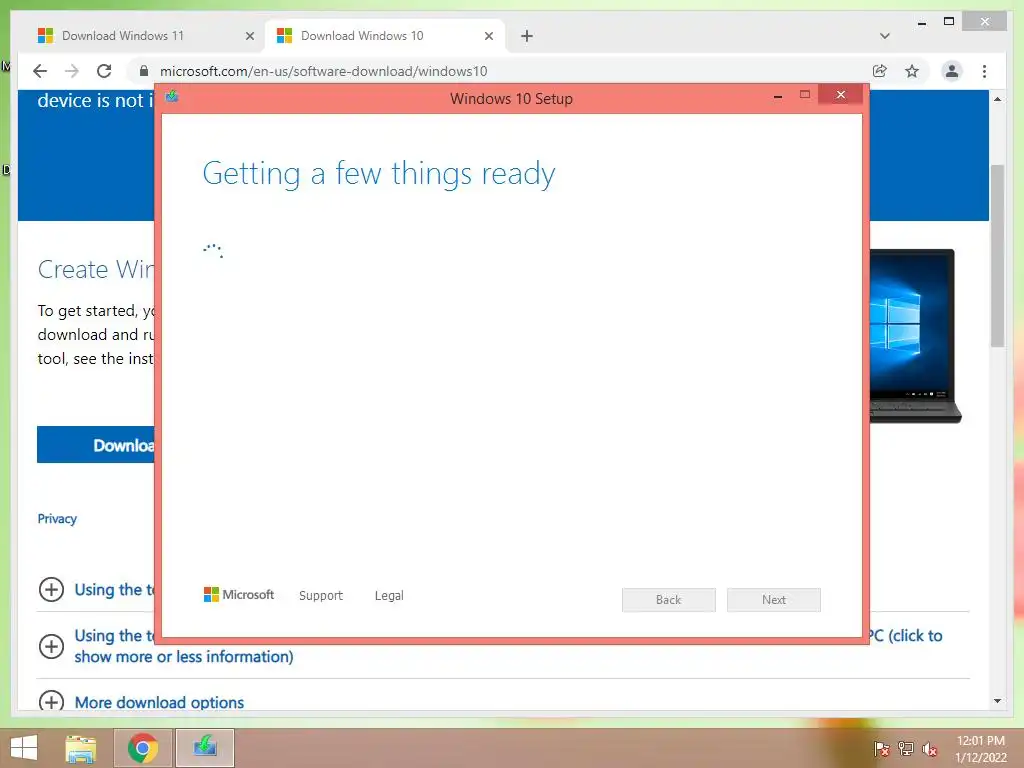1024x768 pixels.
Task: Select Windows 10 Setup taskbar icon
Action: [205, 748]
